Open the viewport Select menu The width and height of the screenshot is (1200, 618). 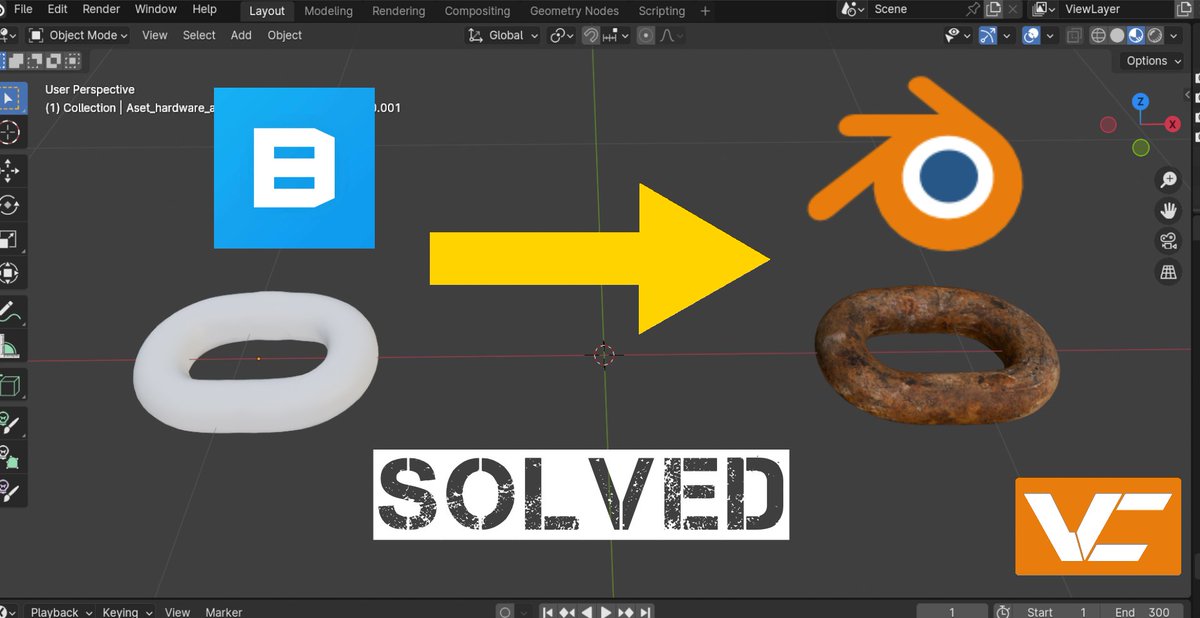(x=199, y=35)
